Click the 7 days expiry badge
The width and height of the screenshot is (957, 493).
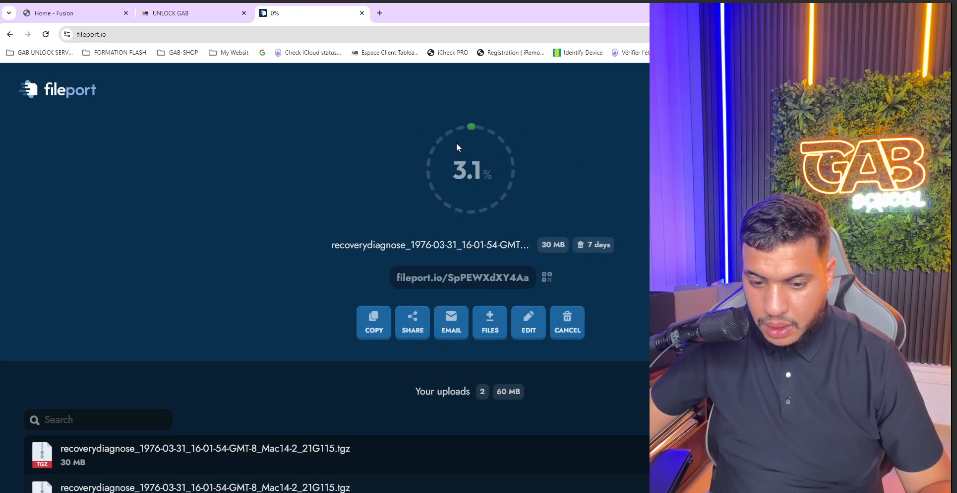coord(593,245)
